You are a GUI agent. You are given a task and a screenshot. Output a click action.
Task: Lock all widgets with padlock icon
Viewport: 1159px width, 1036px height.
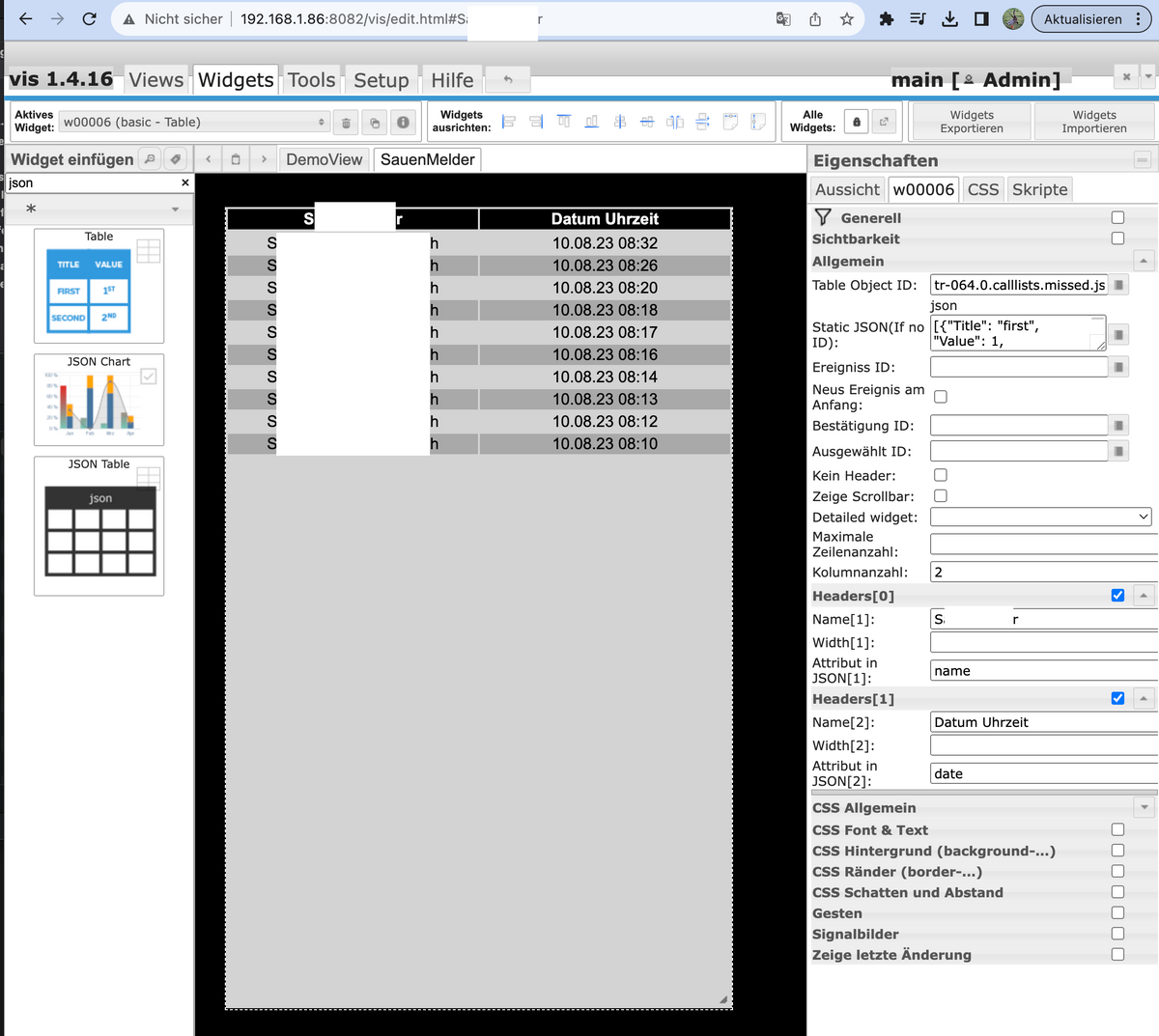click(856, 122)
